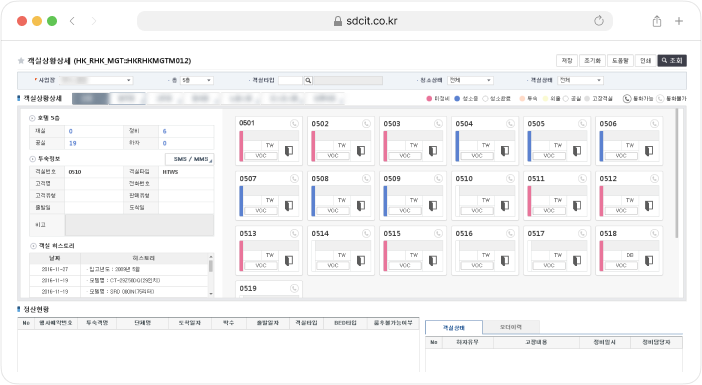Switch to the 객실상태 tab in bottom panel
This screenshot has height=385, width=702.
coord(454,328)
